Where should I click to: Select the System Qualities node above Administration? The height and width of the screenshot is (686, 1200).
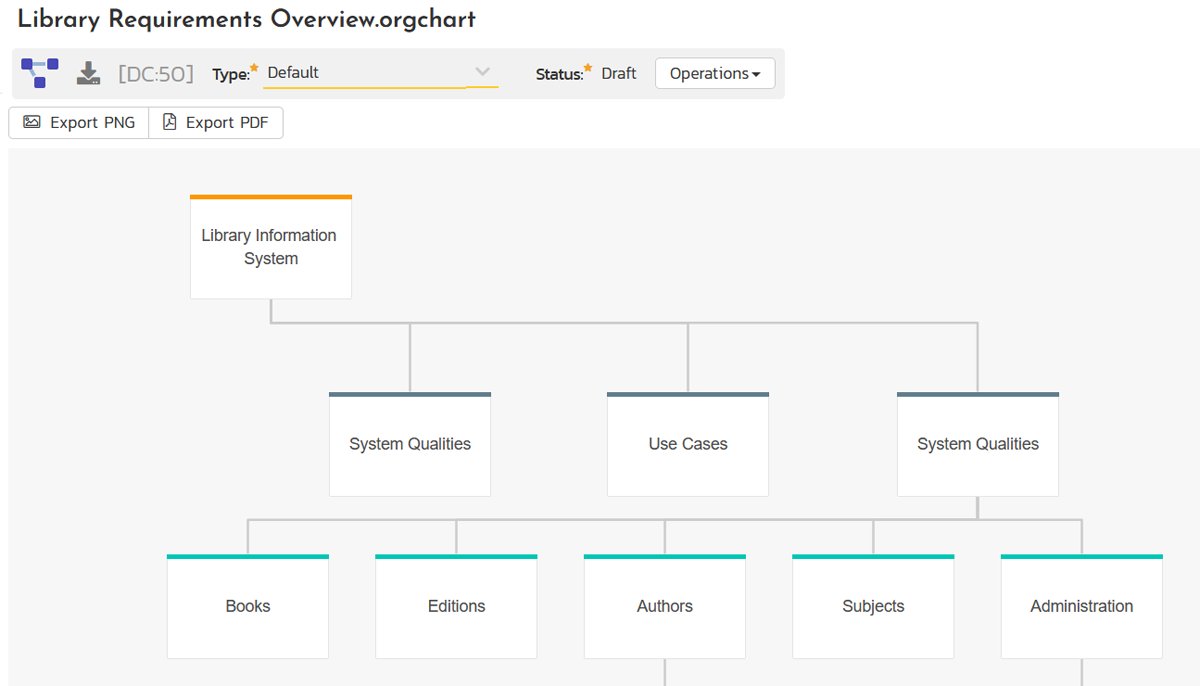(978, 444)
